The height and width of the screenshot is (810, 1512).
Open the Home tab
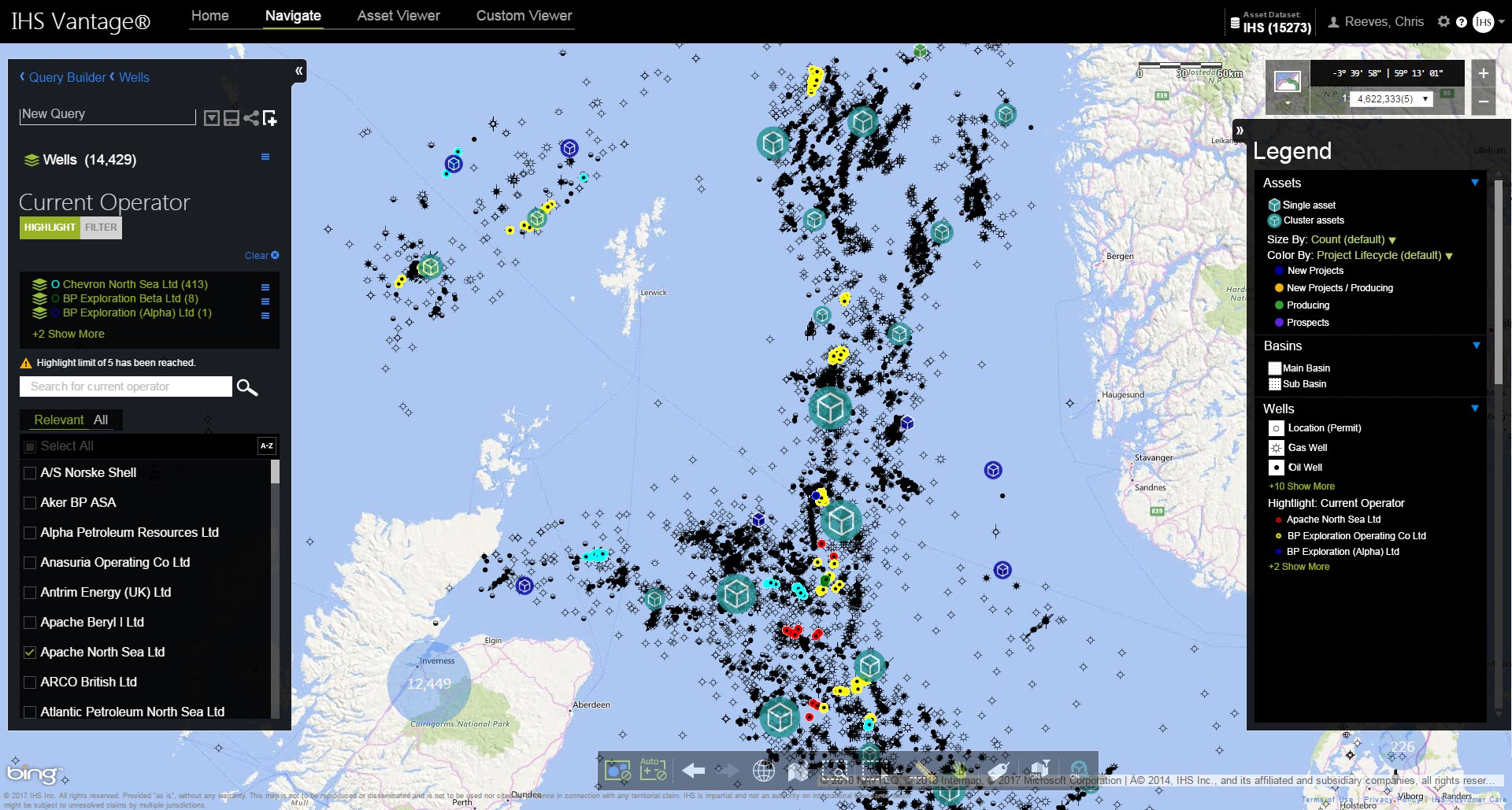210,16
